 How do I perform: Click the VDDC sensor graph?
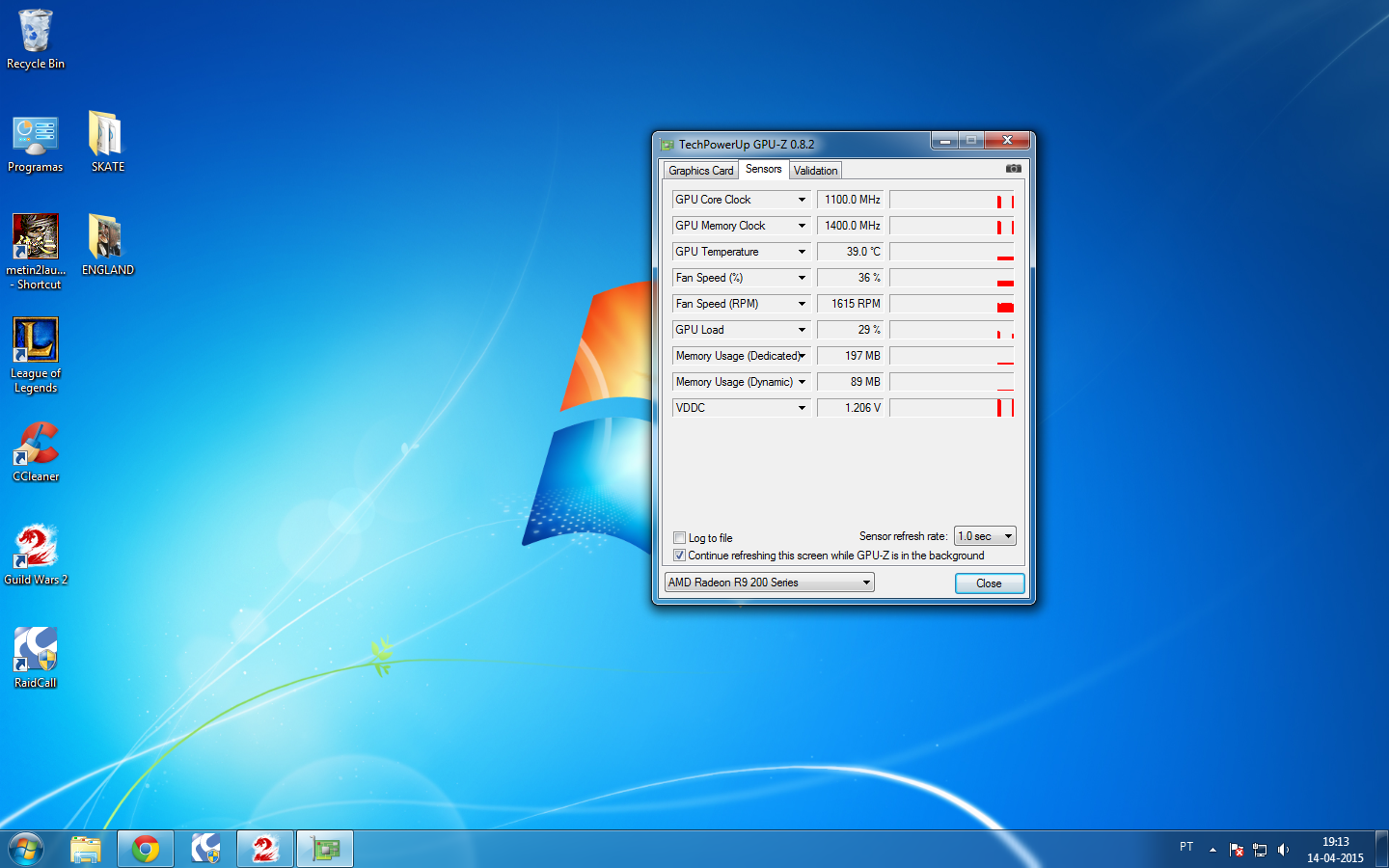pos(951,408)
